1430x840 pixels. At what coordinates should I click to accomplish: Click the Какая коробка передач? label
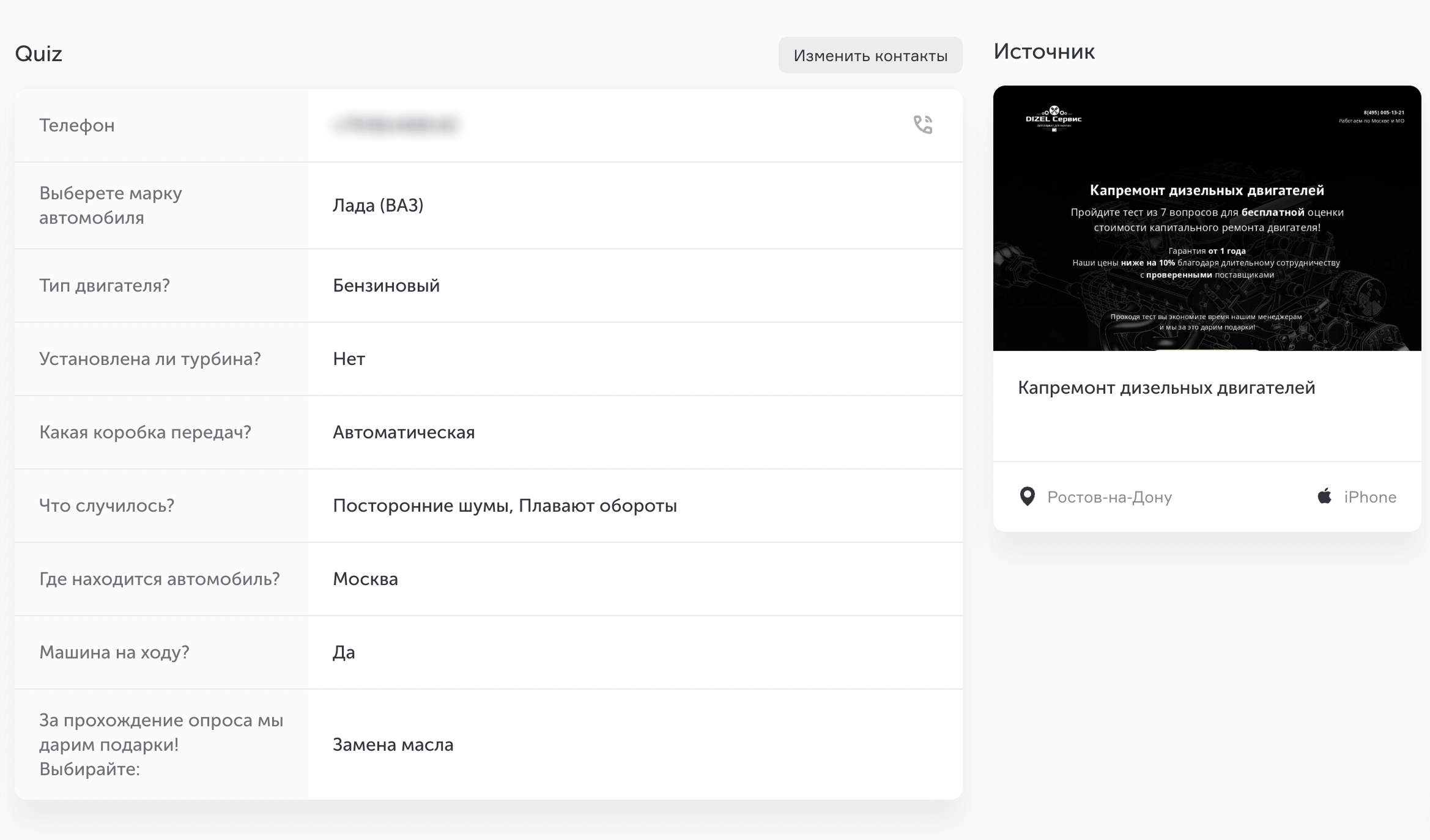(146, 432)
